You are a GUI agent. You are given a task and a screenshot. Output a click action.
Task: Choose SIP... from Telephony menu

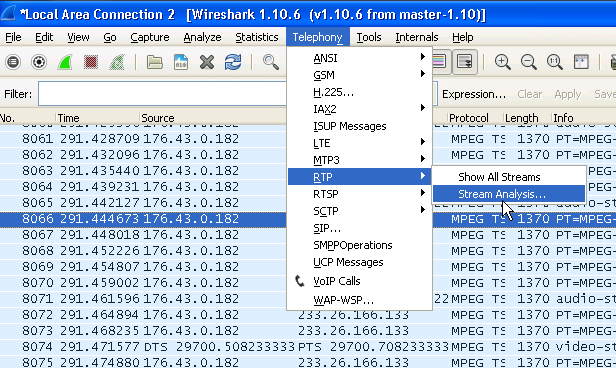click(359, 228)
